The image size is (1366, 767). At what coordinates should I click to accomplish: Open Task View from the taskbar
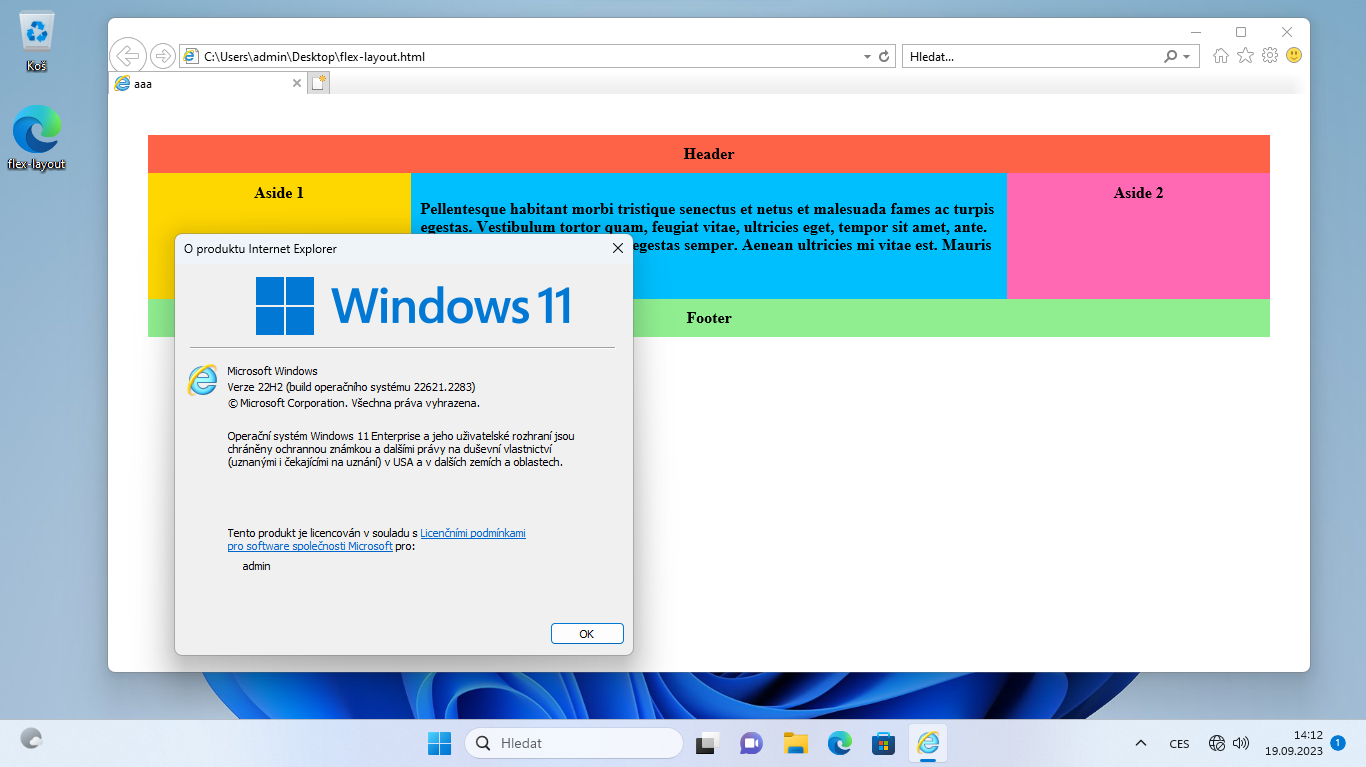click(x=708, y=743)
